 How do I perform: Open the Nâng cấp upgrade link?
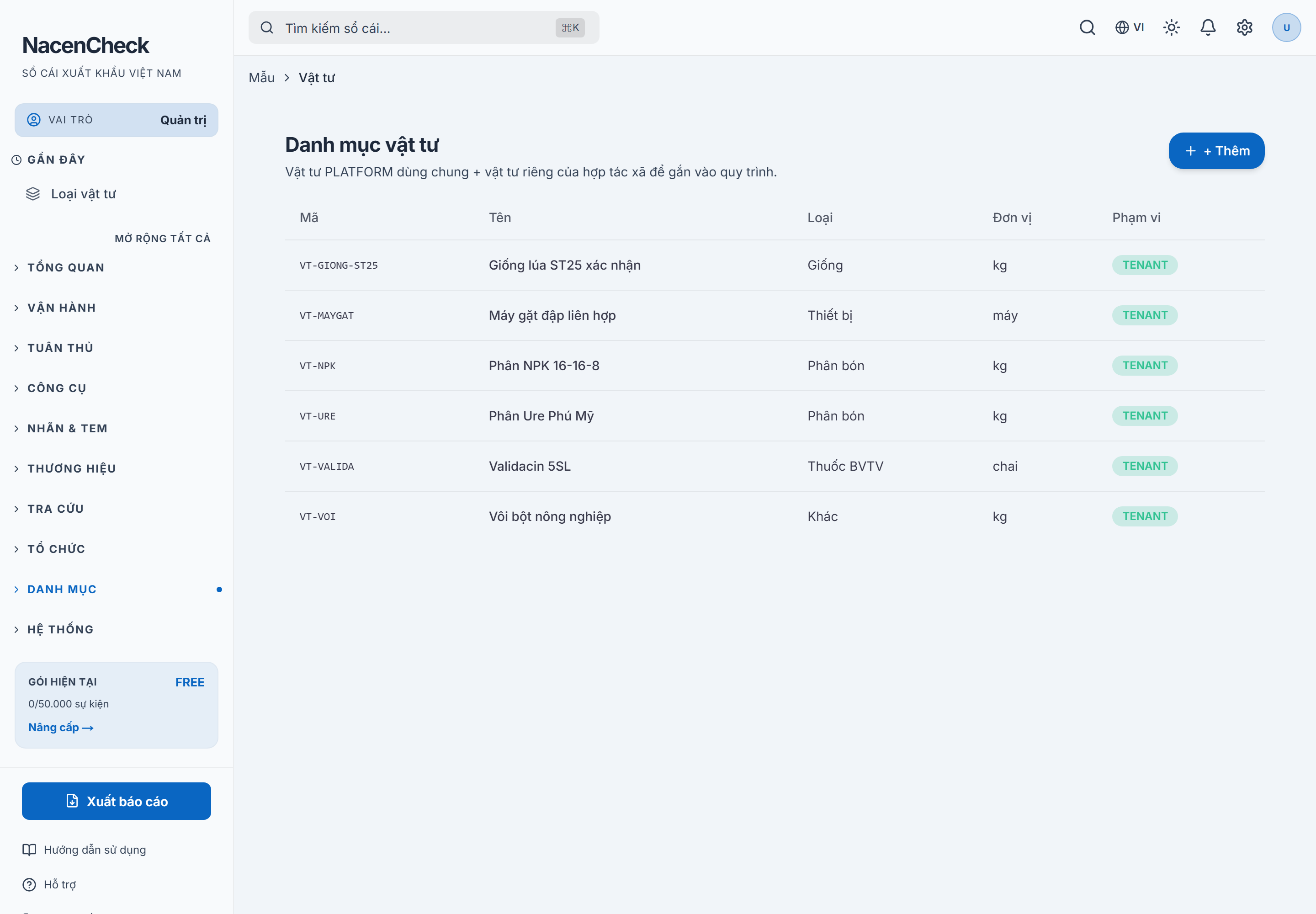point(61,727)
